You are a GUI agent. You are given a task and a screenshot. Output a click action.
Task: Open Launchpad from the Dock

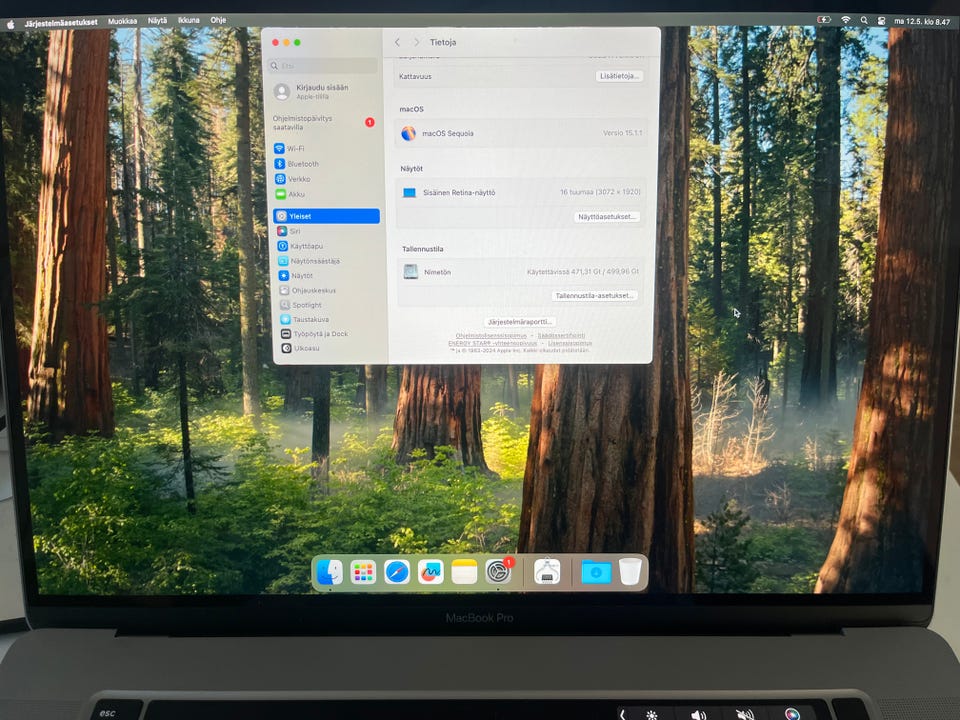click(x=363, y=572)
